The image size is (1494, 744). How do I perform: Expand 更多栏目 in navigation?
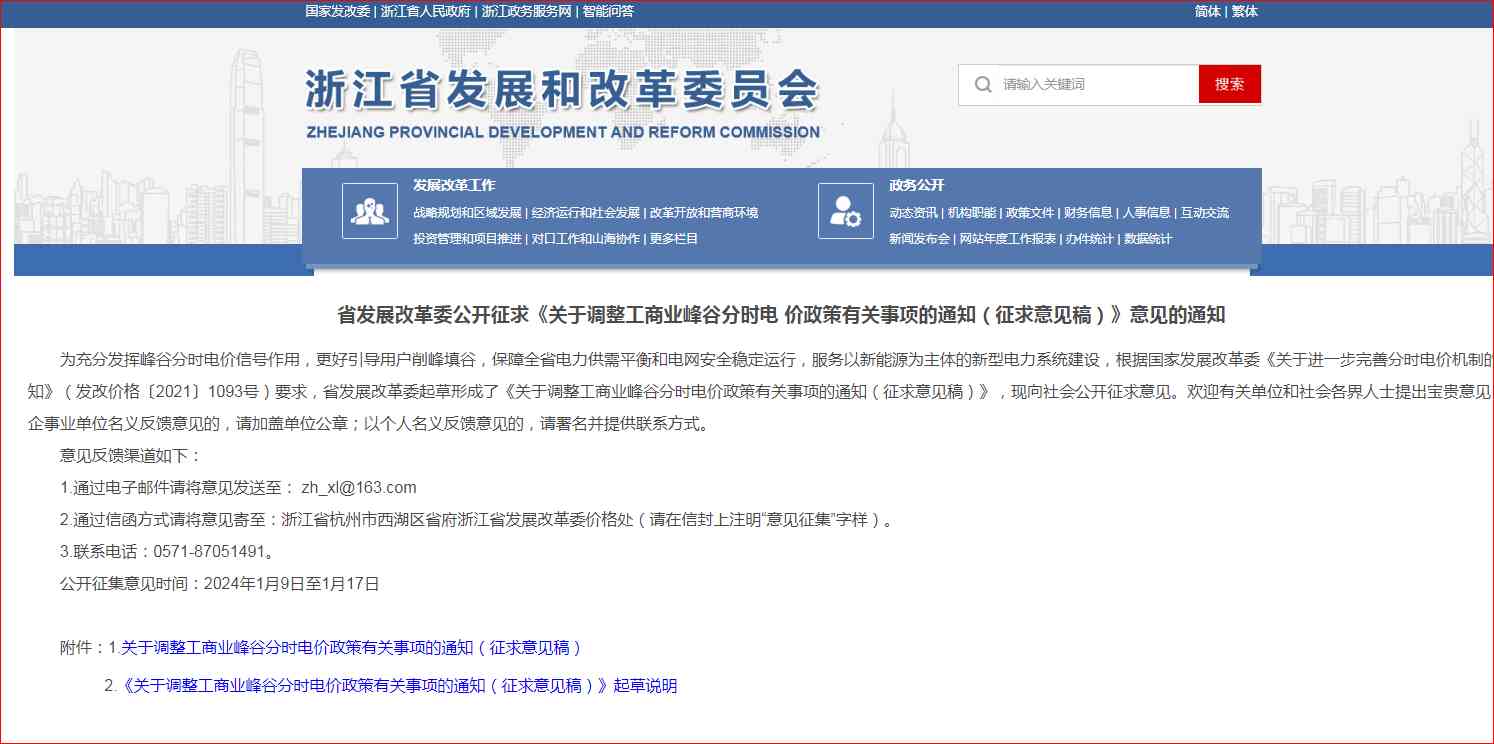point(674,239)
